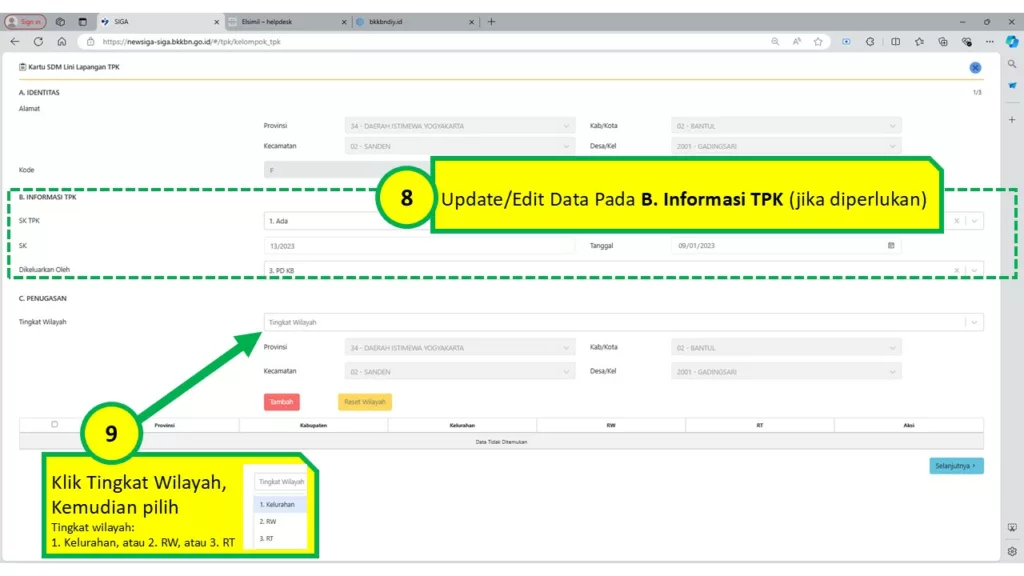Viewport: 1024px width, 576px height.
Task: Open the Tanggal calendar picker icon
Action: coord(891,245)
